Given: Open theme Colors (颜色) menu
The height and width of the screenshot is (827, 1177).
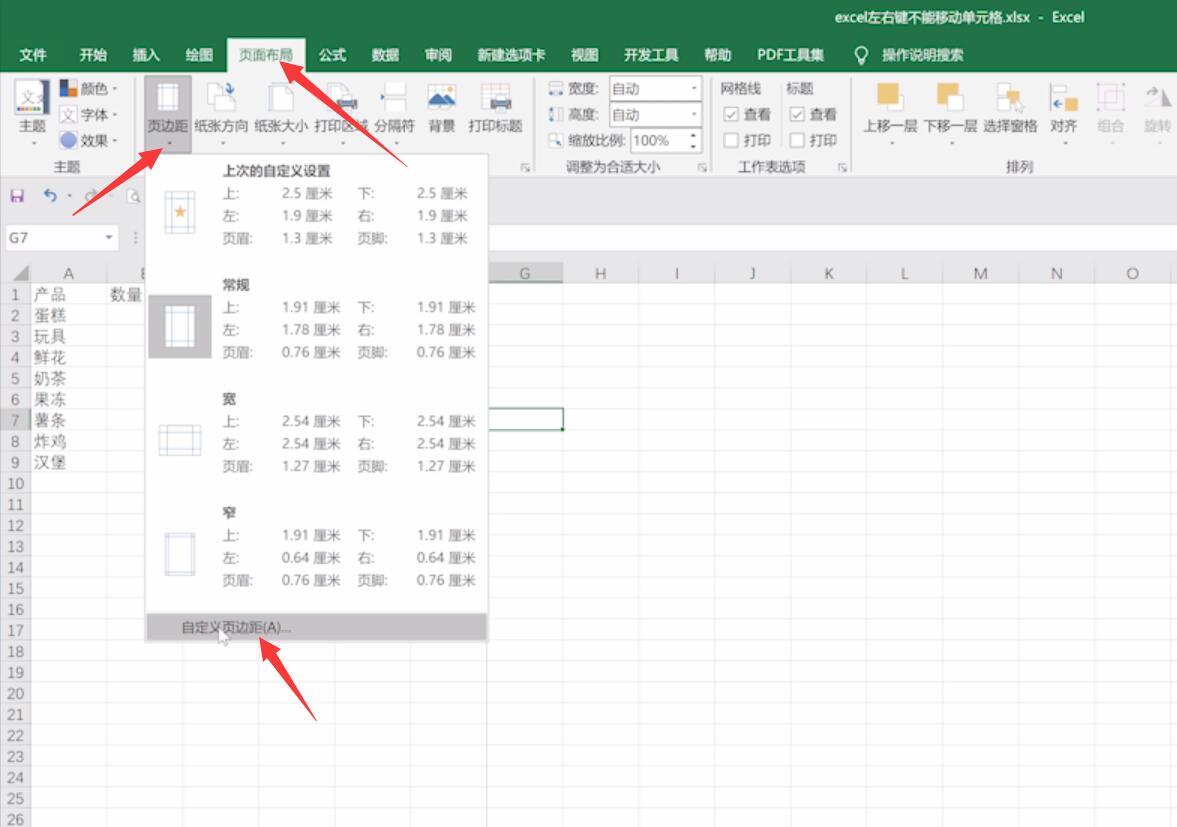Looking at the screenshot, I should click(x=89, y=89).
